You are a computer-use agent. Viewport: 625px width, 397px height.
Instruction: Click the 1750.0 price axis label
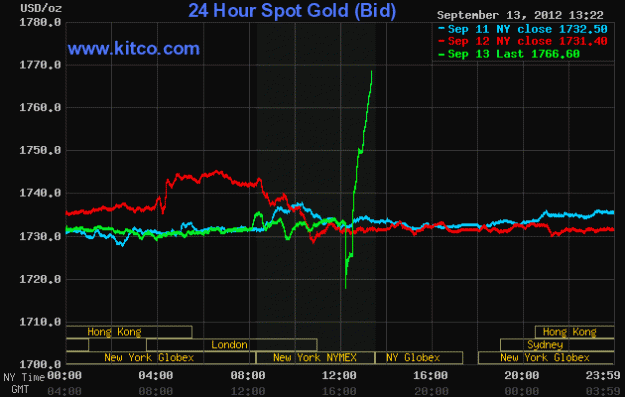[40, 150]
